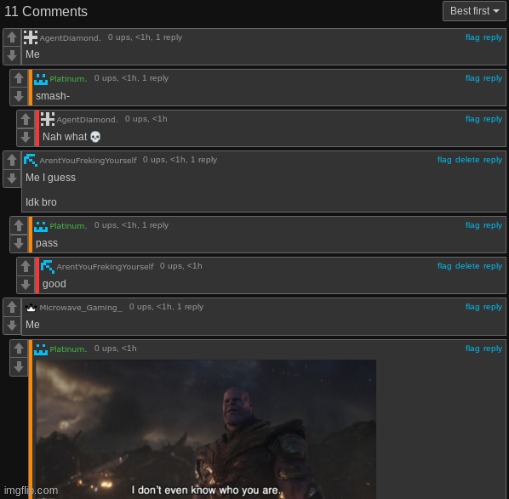
Task: Downvote AgentDiamond's "Me" comment
Action: point(12,55)
